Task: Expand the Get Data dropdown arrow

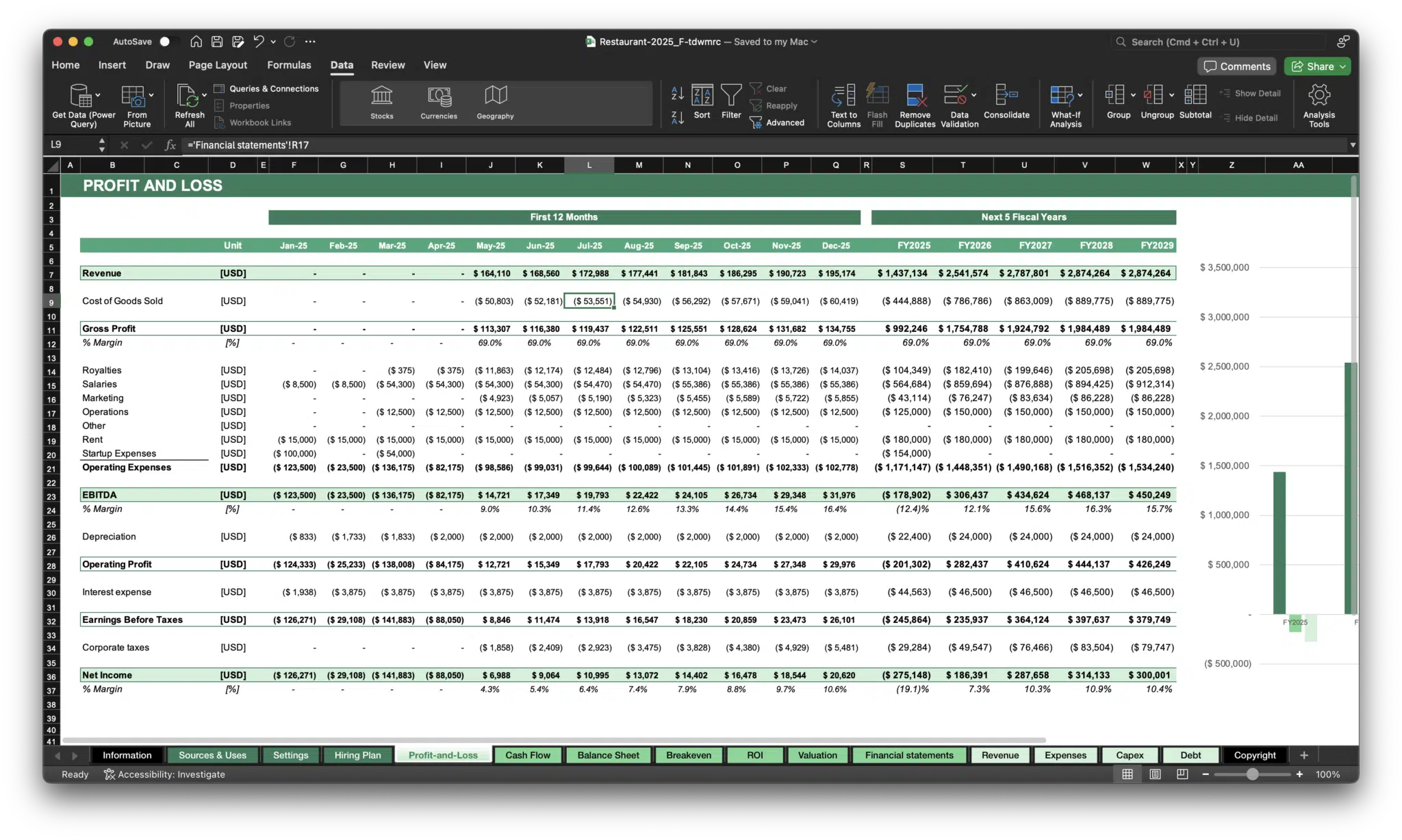Action: (98, 95)
